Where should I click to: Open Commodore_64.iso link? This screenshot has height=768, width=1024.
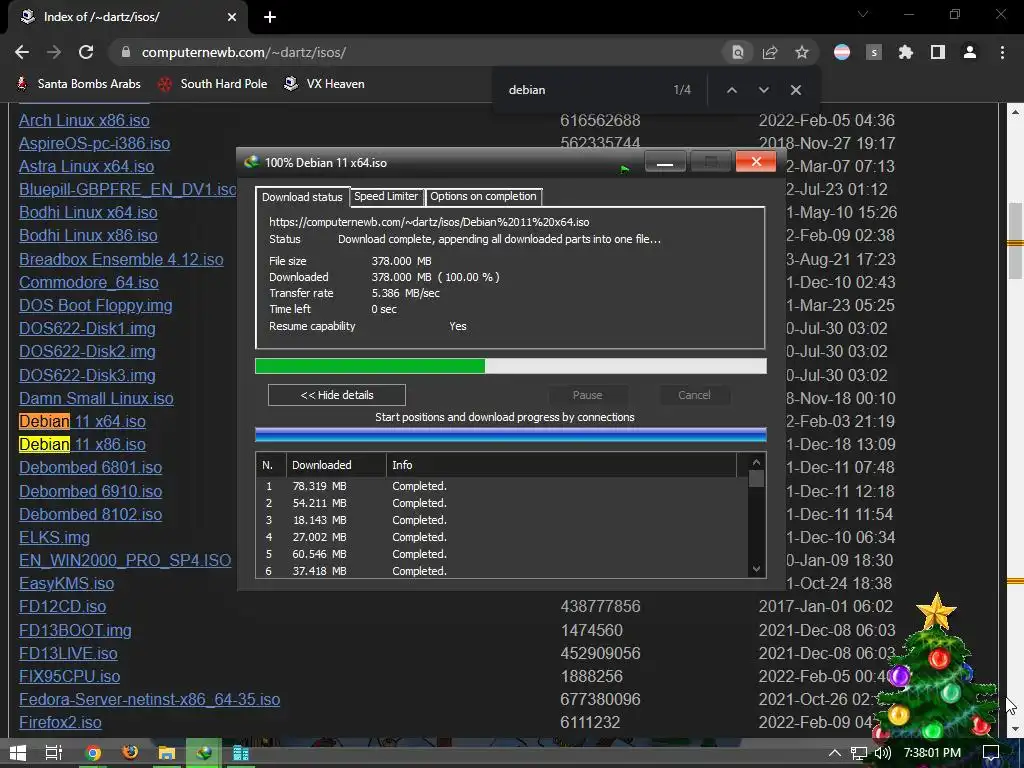coord(89,282)
